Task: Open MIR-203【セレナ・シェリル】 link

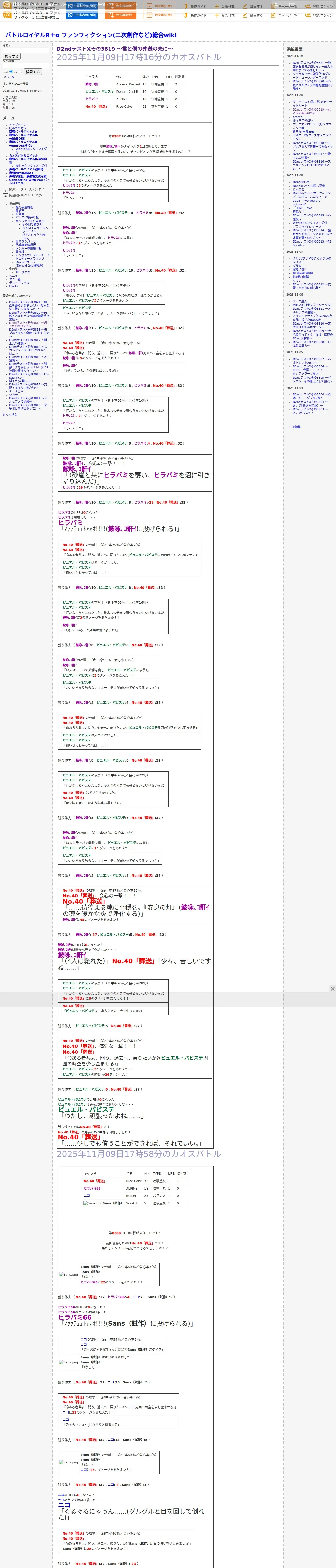Action: 312,305
